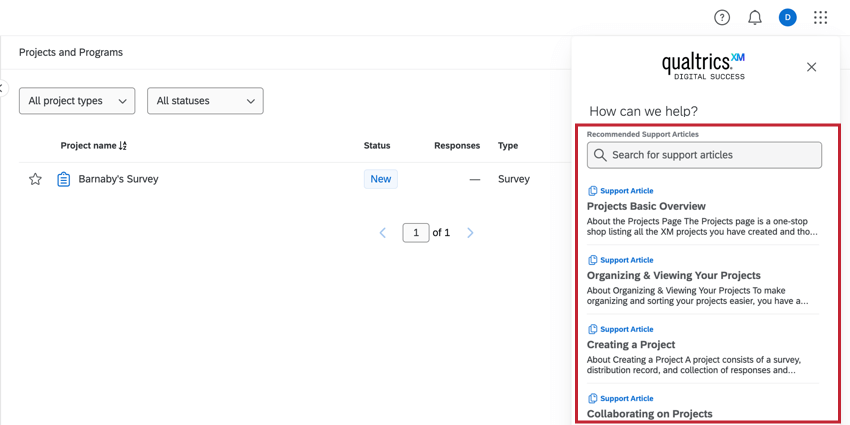
Task: Open the help question mark icon
Action: click(x=722, y=17)
